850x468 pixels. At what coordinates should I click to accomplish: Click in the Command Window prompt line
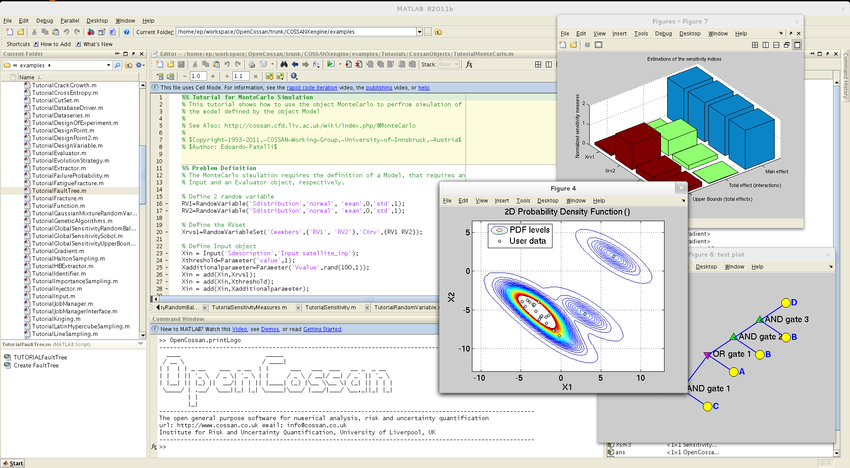(379, 447)
